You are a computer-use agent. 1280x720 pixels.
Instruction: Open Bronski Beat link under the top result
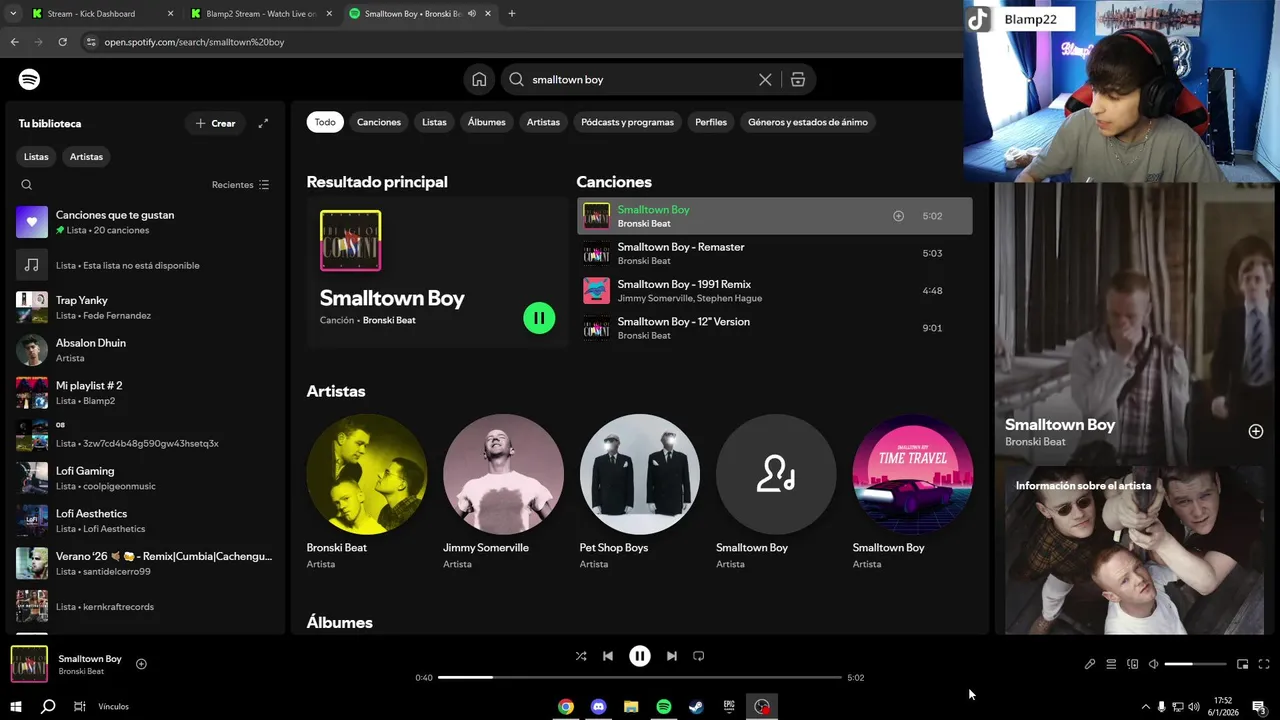click(389, 320)
